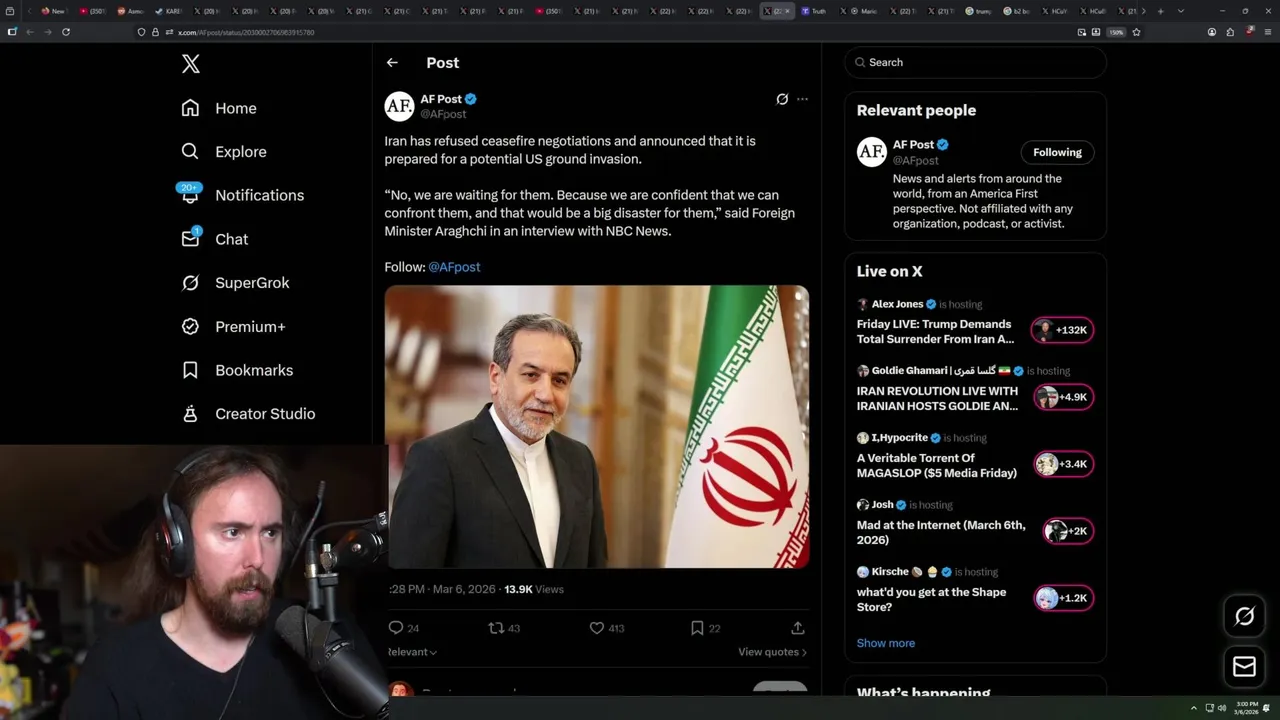Switch to the New Tab browser tab
The height and width of the screenshot is (720, 1280).
(x=54, y=11)
